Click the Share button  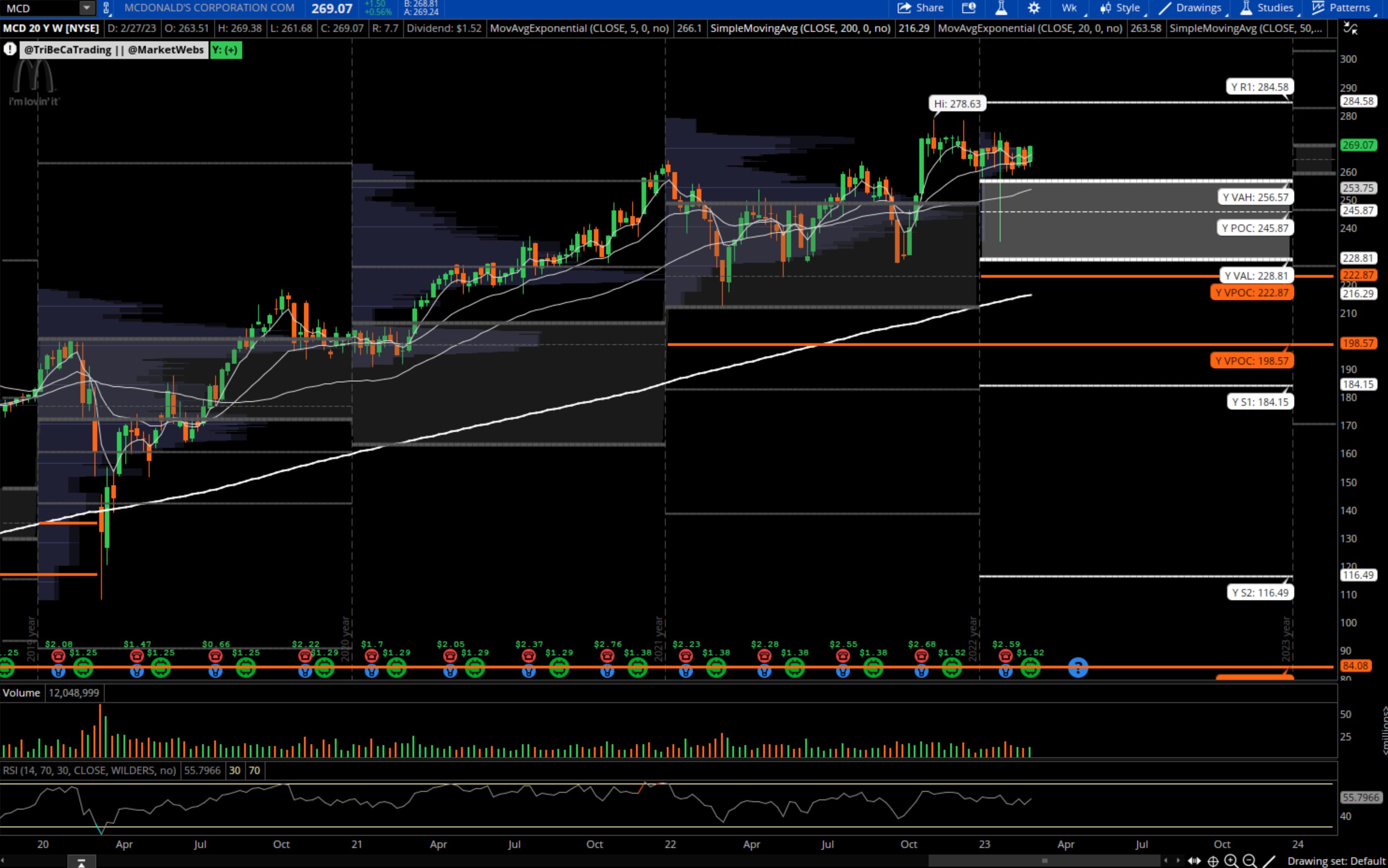921,8
